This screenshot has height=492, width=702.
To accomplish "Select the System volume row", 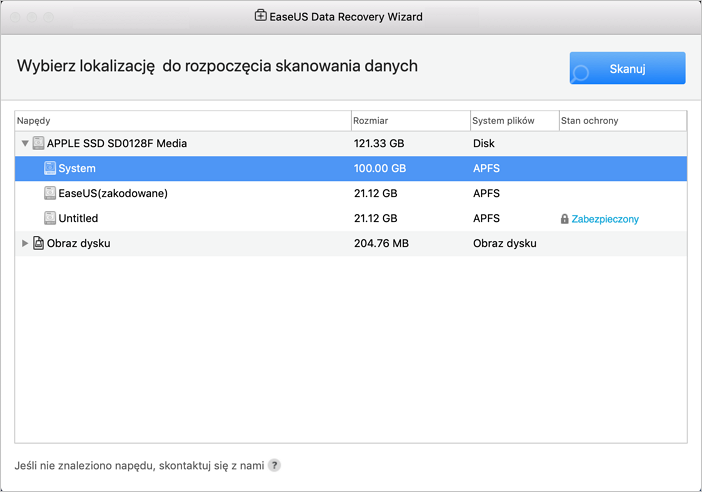I will point(351,168).
